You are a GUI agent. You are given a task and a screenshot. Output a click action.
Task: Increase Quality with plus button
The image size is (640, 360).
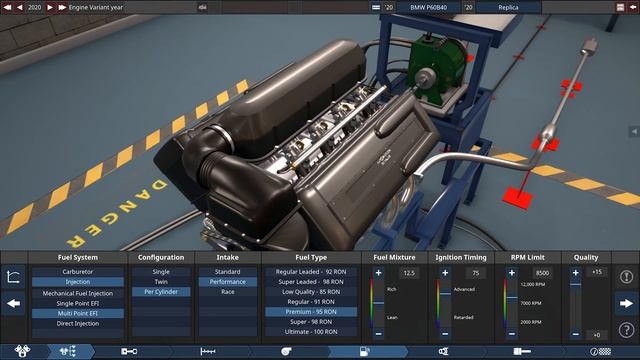click(576, 273)
